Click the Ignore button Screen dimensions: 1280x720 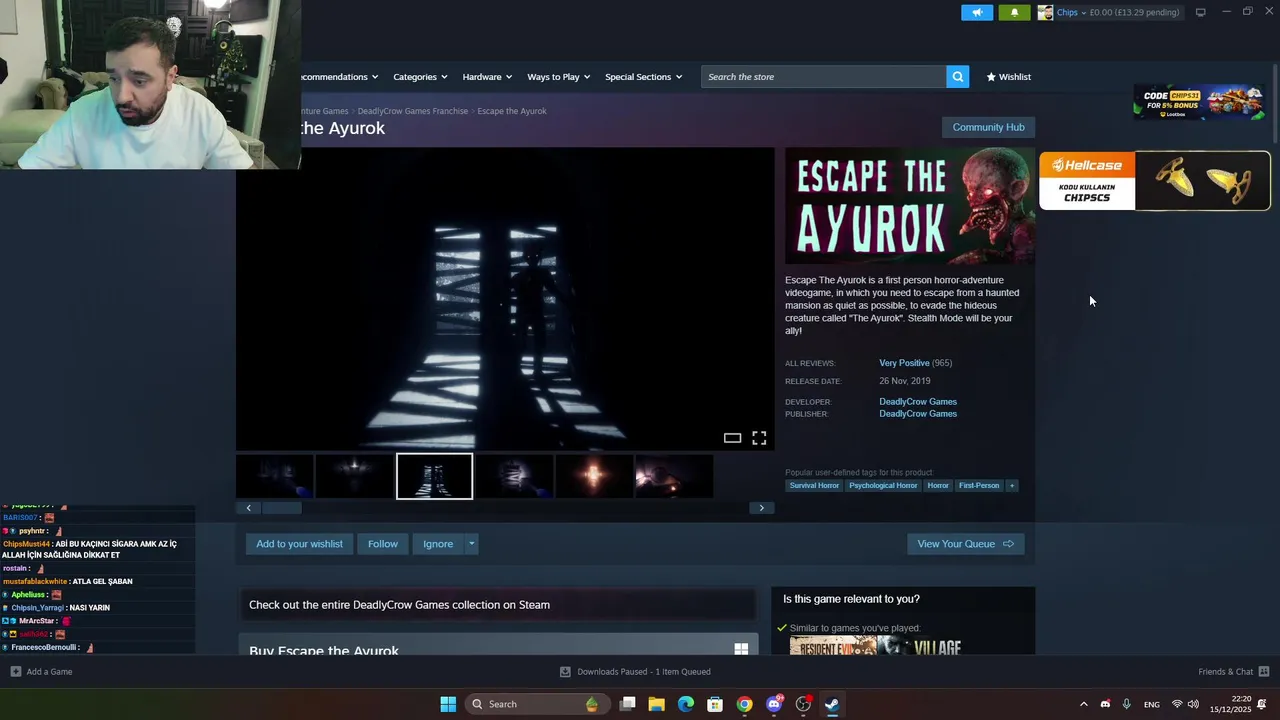click(x=438, y=544)
